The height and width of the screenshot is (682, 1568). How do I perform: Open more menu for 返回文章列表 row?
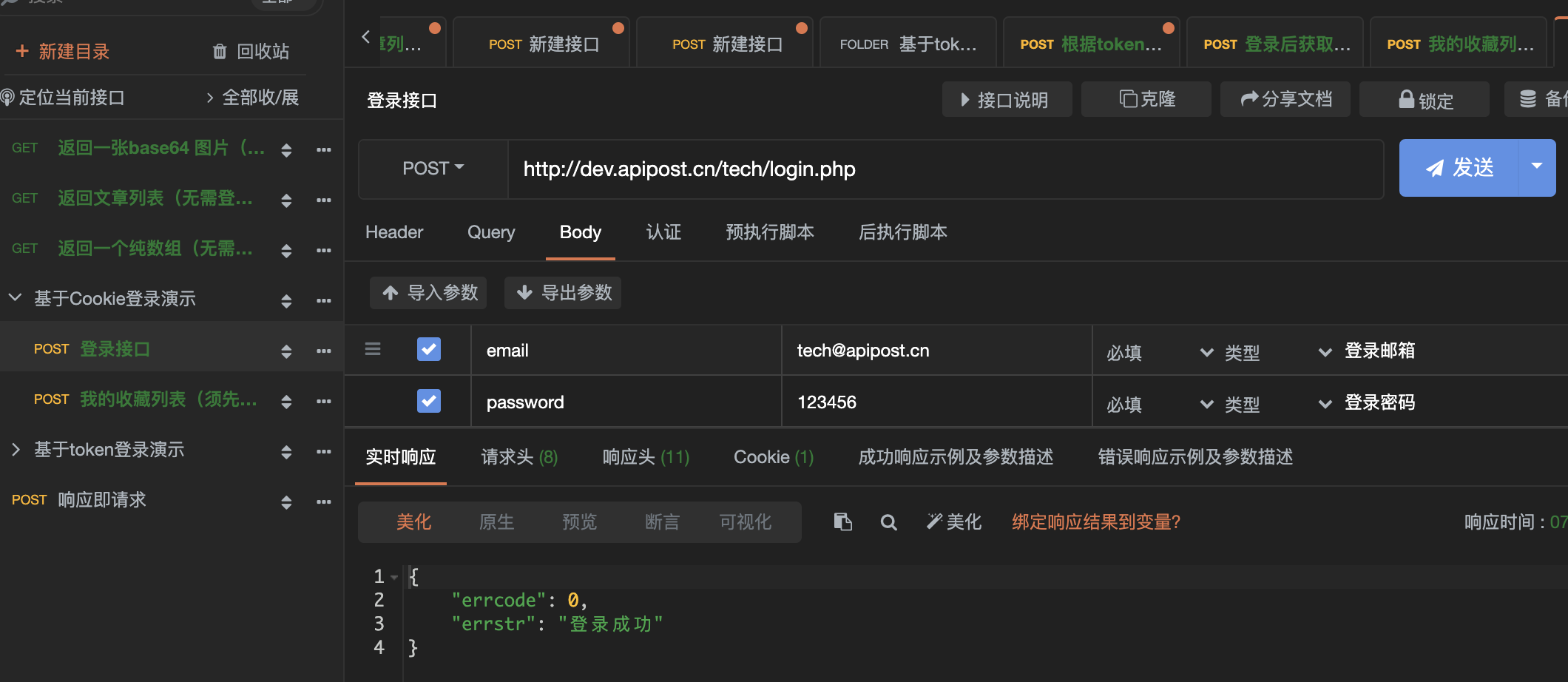pyautogui.click(x=324, y=200)
